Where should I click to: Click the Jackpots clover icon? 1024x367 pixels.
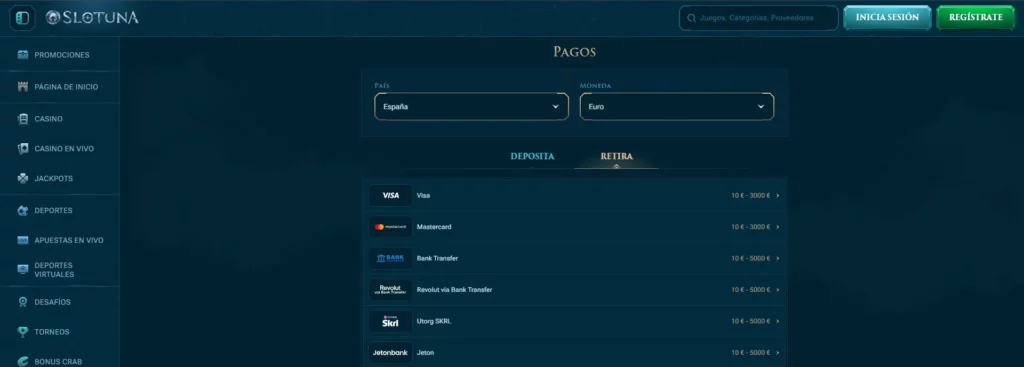click(x=23, y=178)
